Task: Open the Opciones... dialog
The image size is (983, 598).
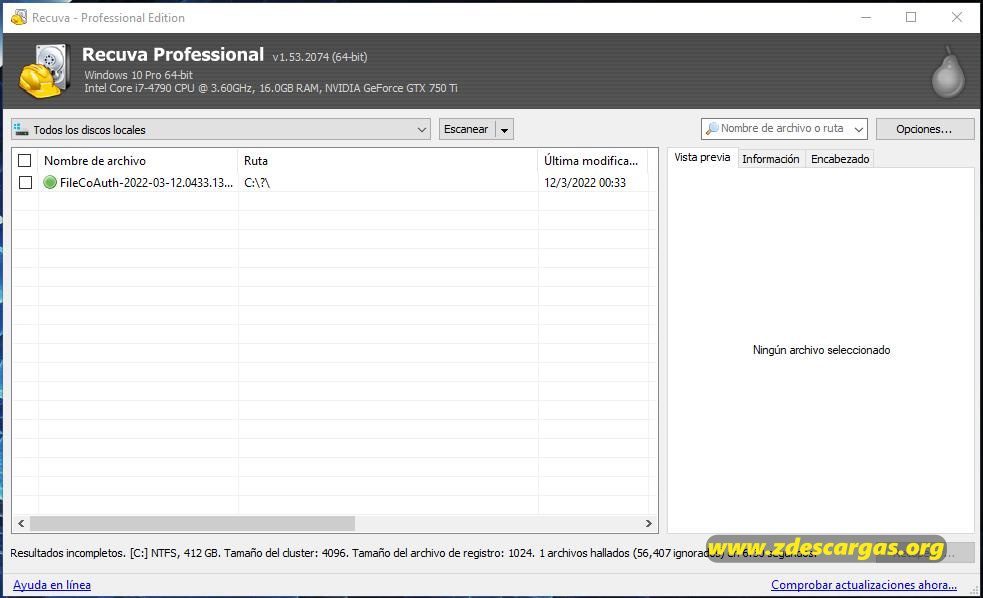Action: 924,129
